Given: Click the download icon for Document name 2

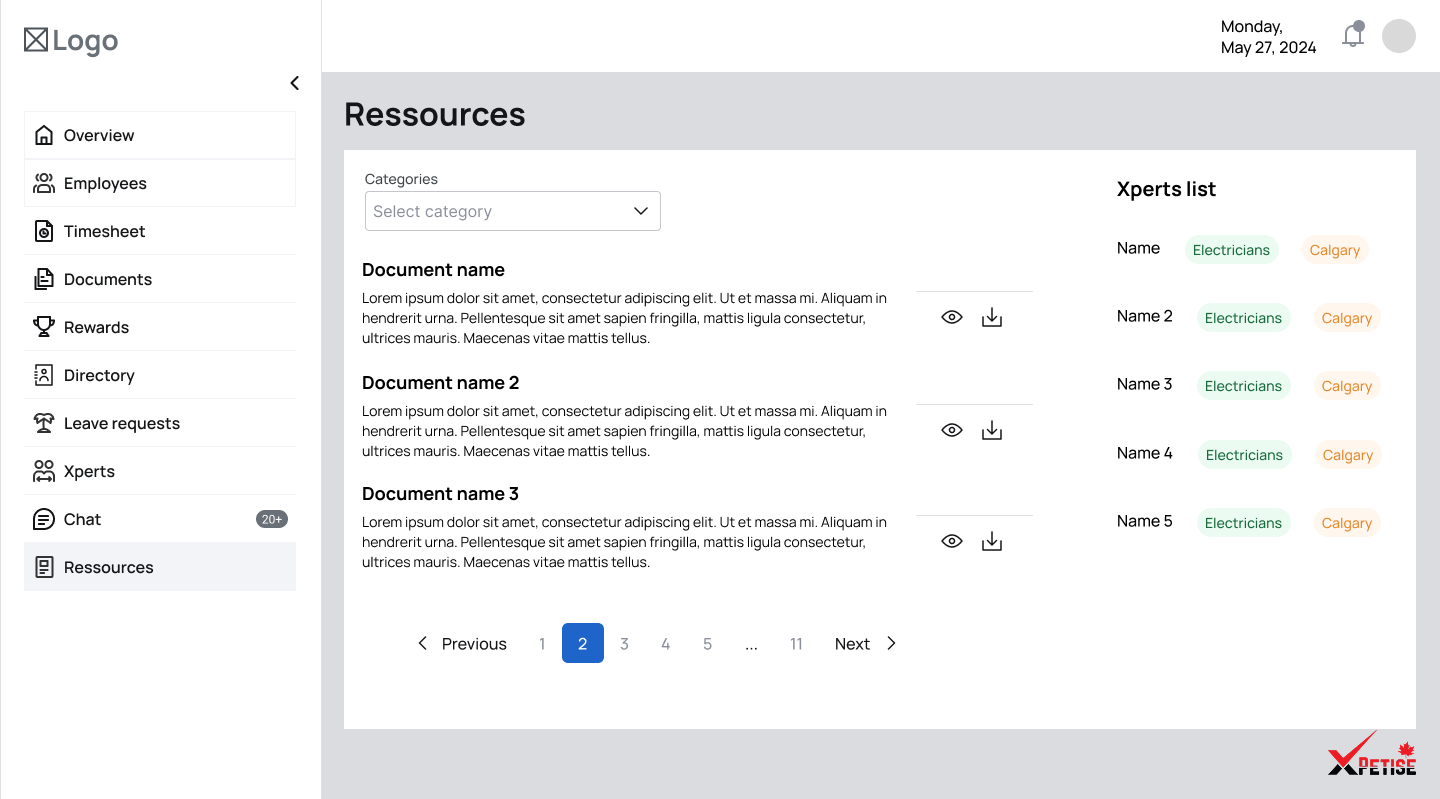Looking at the screenshot, I should coord(992,429).
